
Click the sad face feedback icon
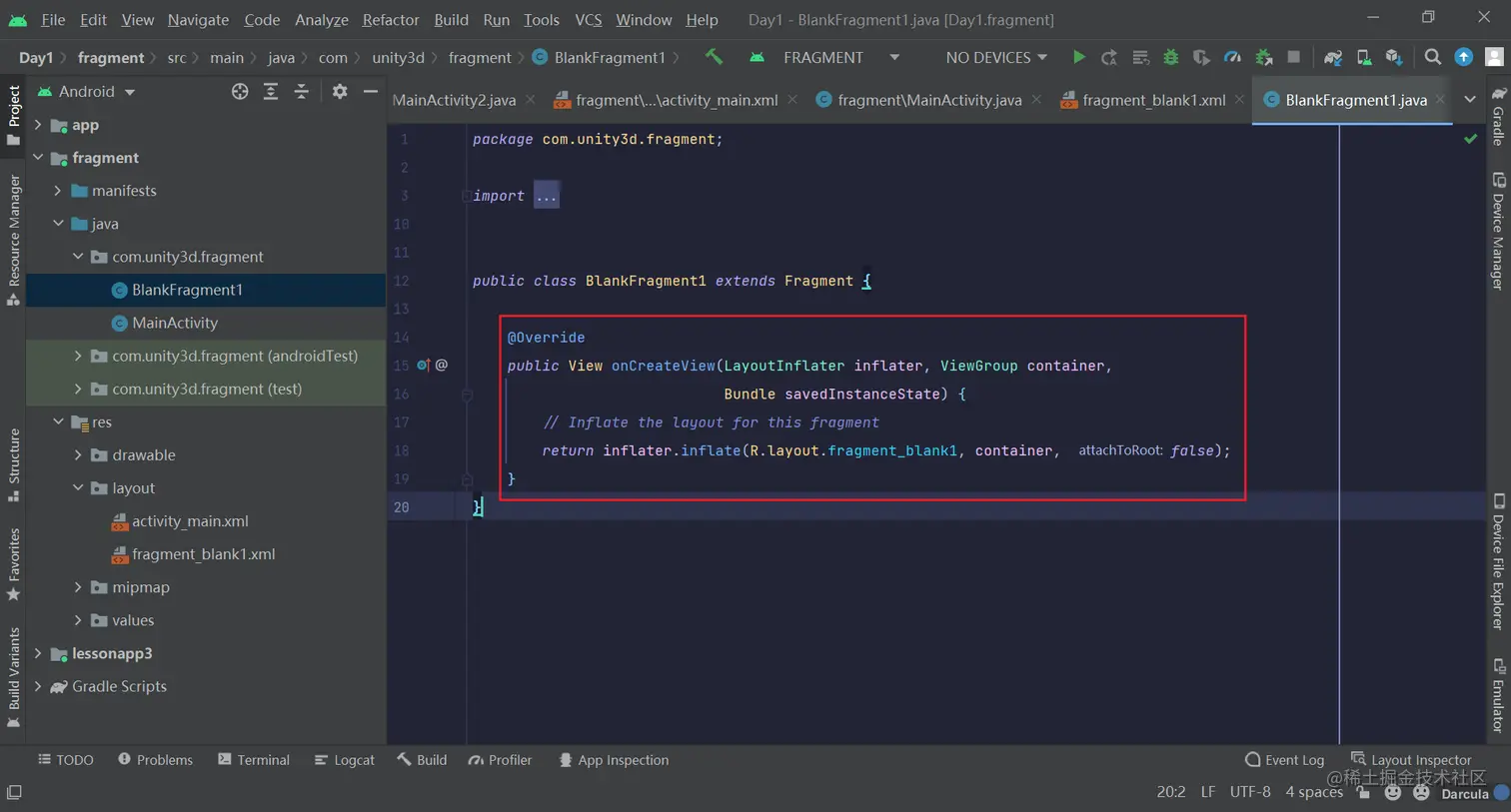click(1421, 792)
